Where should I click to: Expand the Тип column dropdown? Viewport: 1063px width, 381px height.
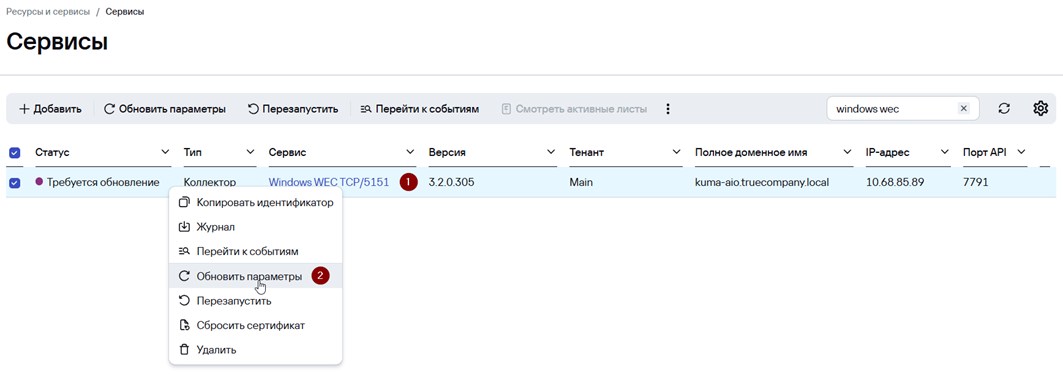coord(250,152)
